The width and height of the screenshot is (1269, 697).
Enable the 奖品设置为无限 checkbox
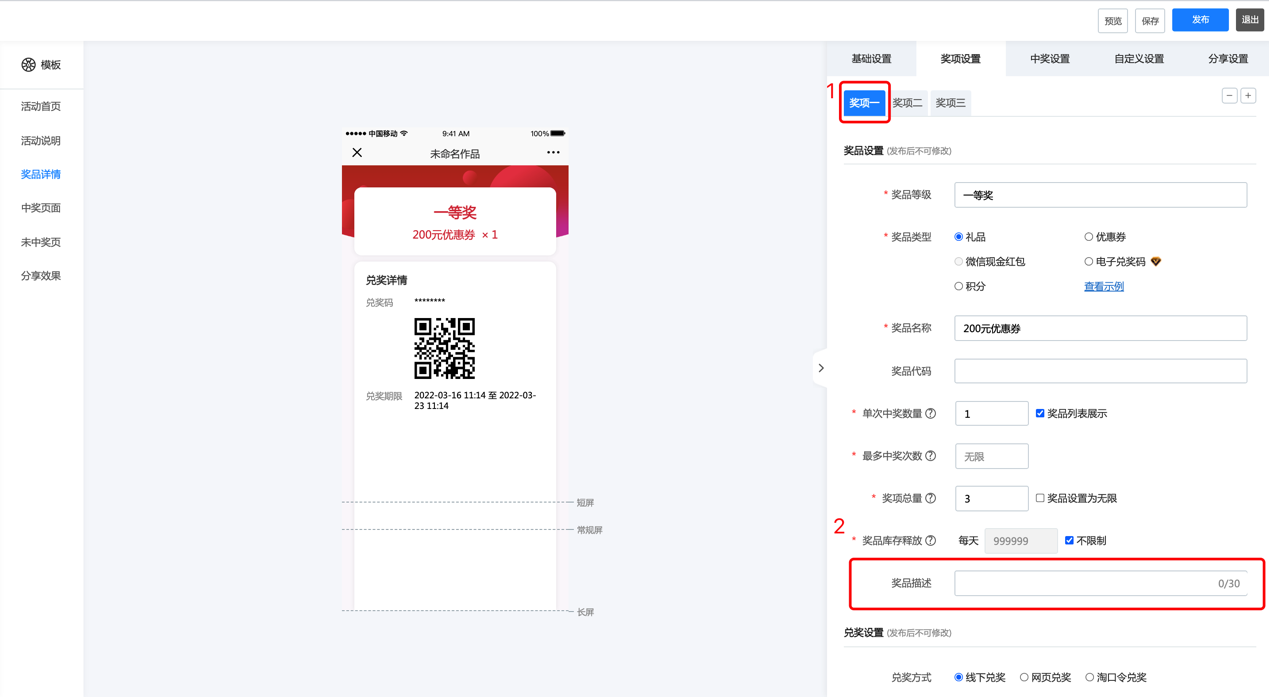coord(1040,498)
